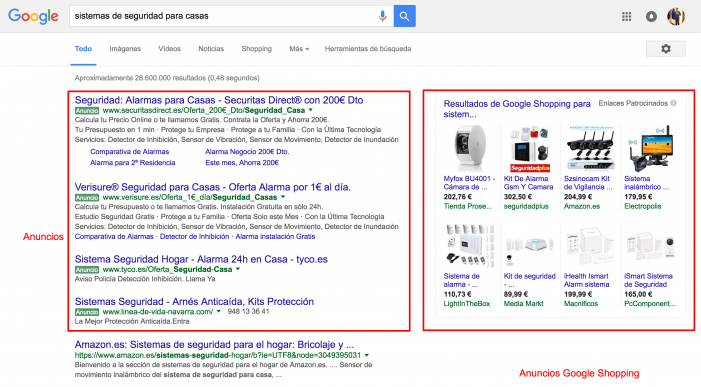Open the Verisure Seguridad para Casas ad
Screen dimensions: 701x387
[x=213, y=187]
